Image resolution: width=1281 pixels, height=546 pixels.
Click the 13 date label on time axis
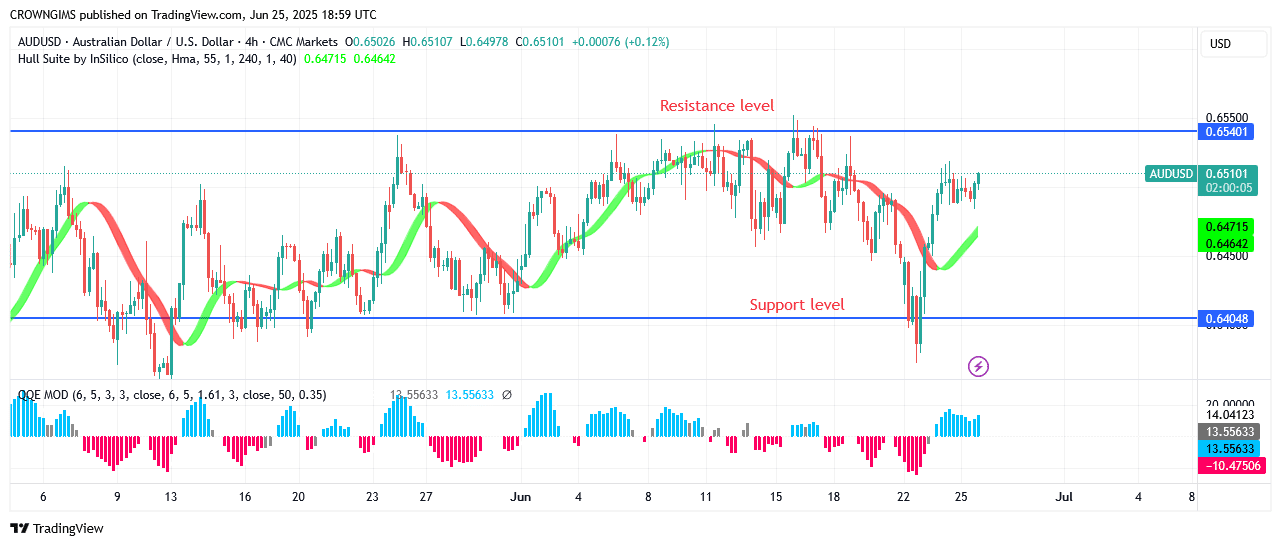(x=171, y=496)
